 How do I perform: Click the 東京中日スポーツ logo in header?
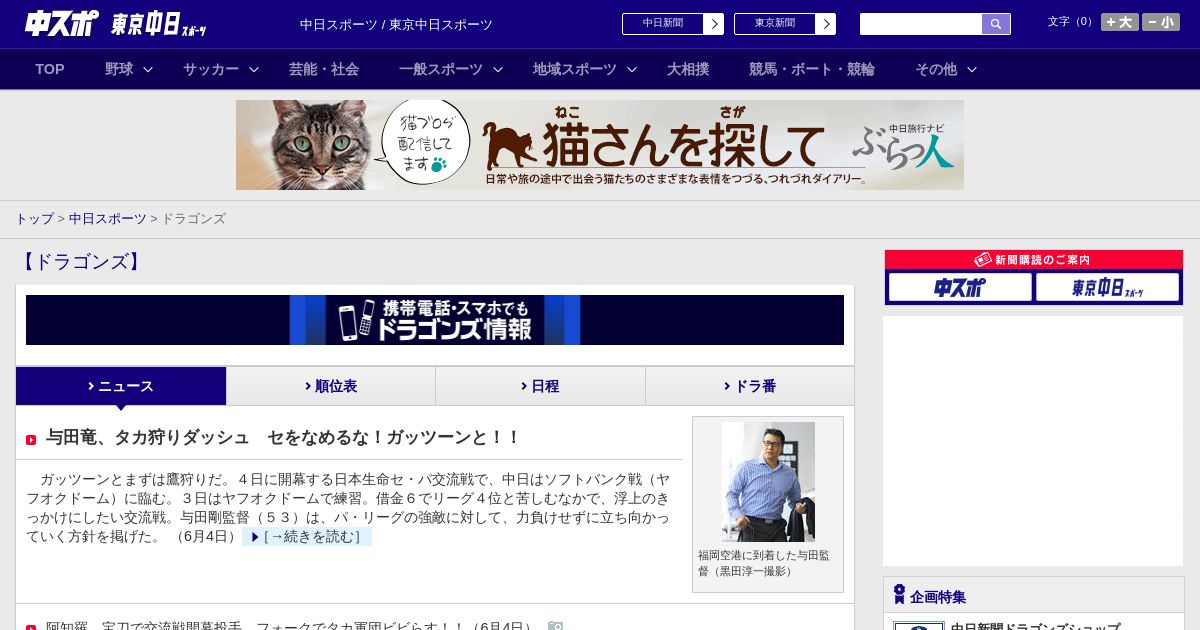[159, 24]
